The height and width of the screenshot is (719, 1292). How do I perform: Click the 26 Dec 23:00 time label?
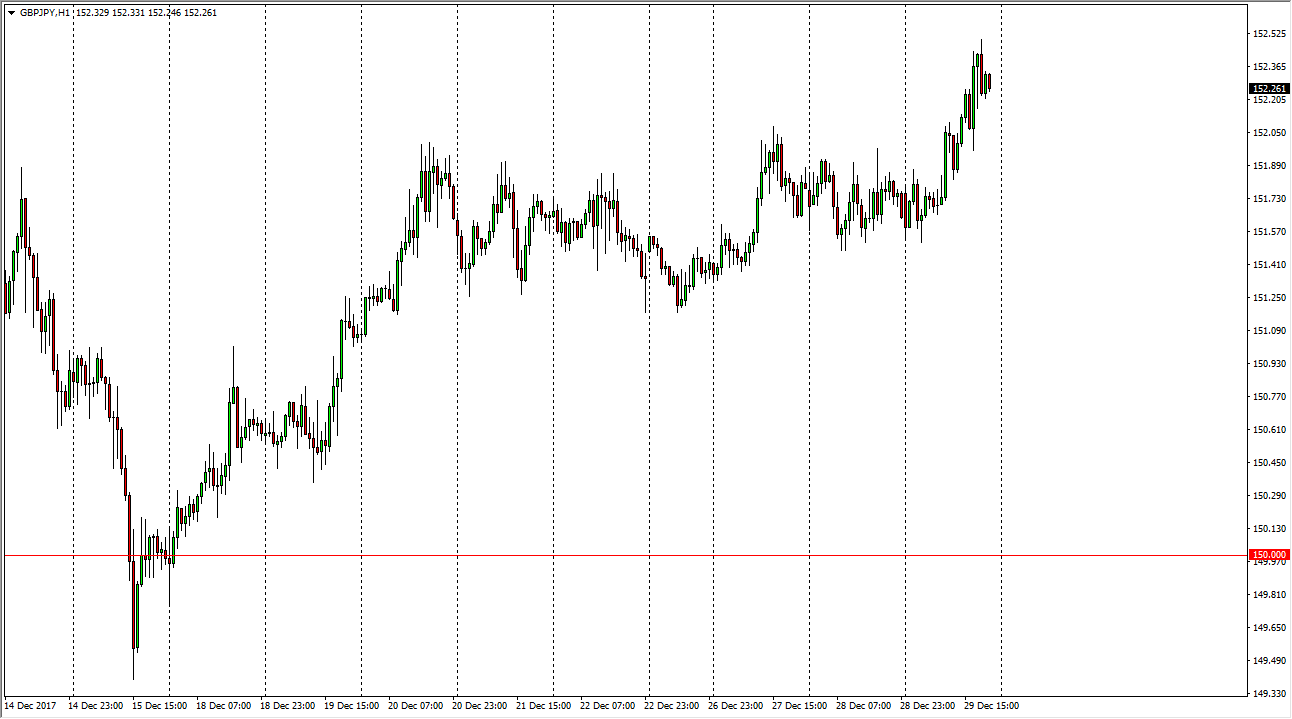point(736,706)
